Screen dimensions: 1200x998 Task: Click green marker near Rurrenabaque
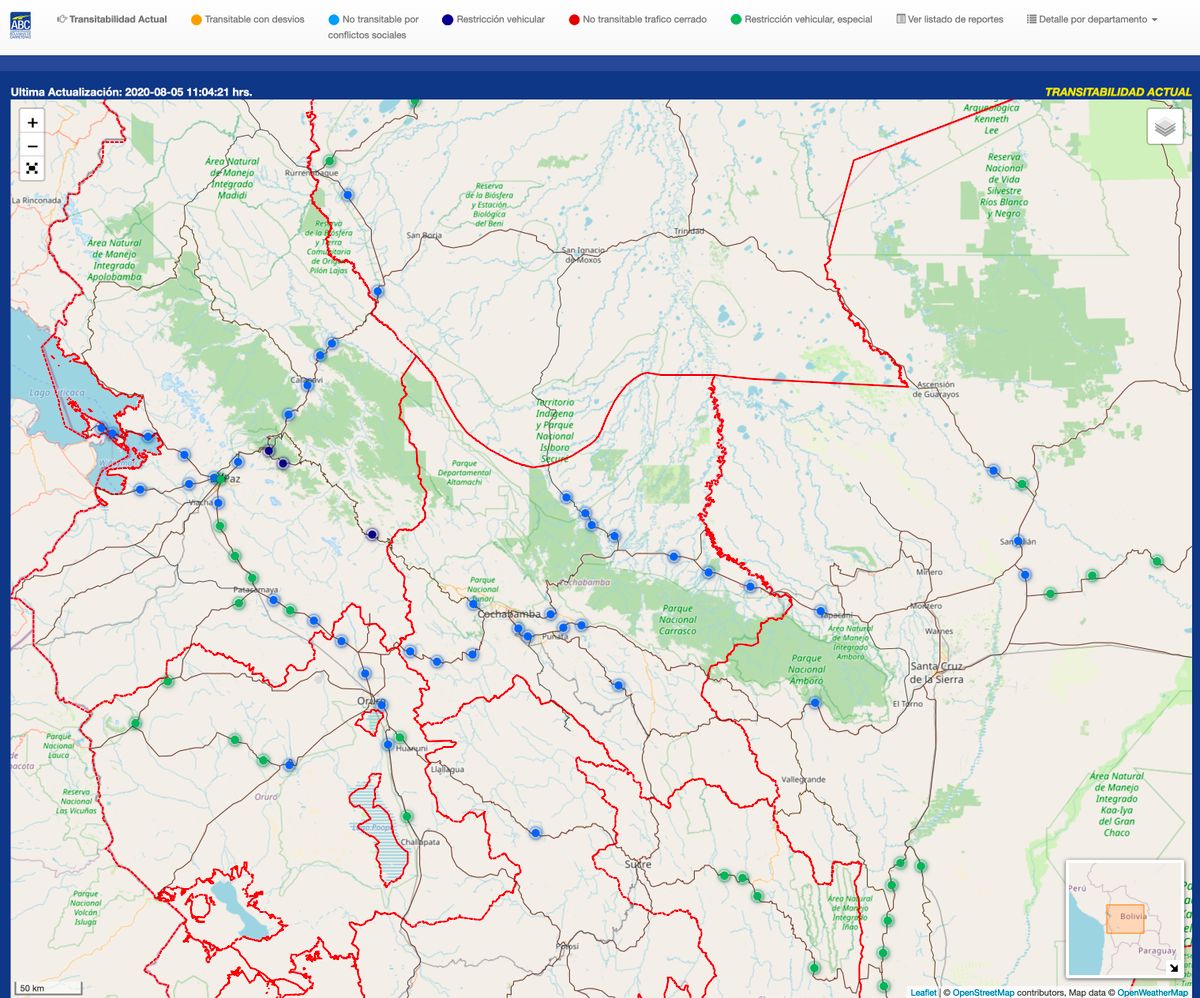[x=329, y=160]
